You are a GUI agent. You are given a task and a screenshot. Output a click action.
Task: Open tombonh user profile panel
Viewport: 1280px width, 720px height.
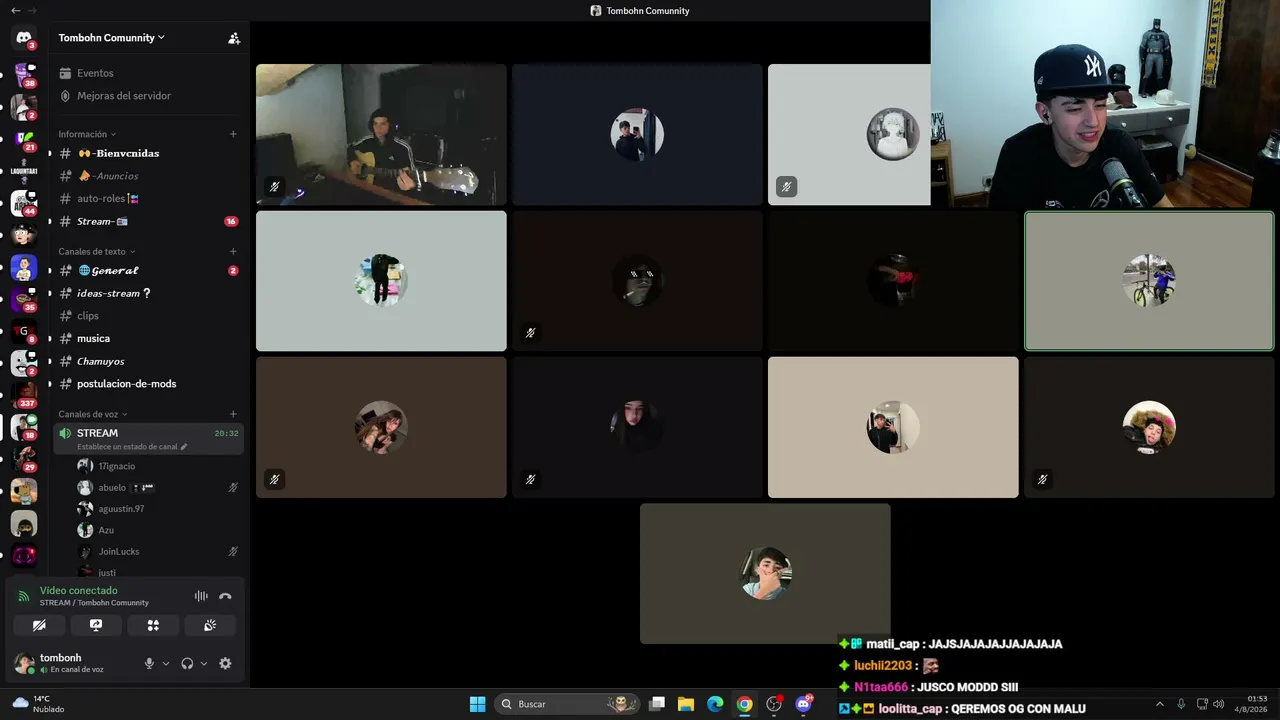72,663
